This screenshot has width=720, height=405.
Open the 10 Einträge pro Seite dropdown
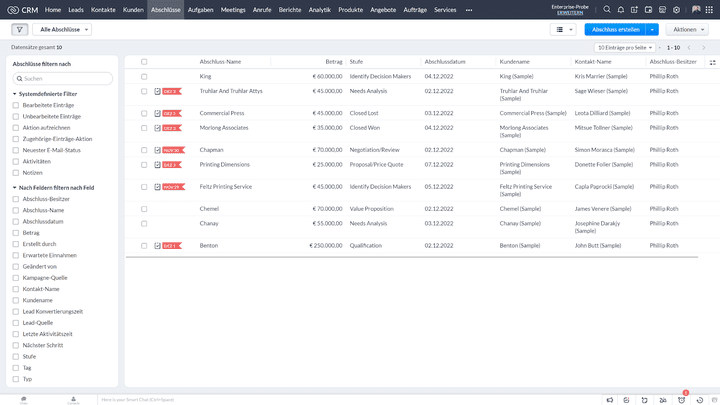(627, 47)
